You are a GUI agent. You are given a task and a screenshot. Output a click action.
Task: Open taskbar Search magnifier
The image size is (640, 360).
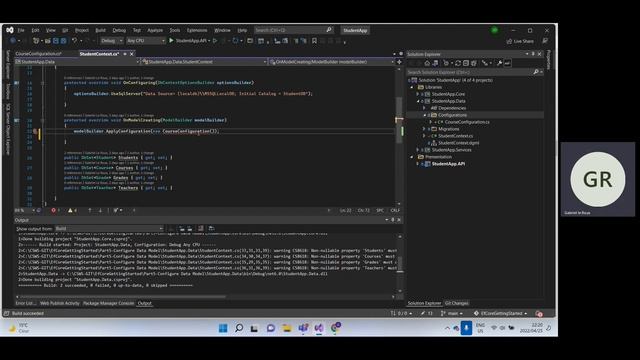click(x=239, y=328)
